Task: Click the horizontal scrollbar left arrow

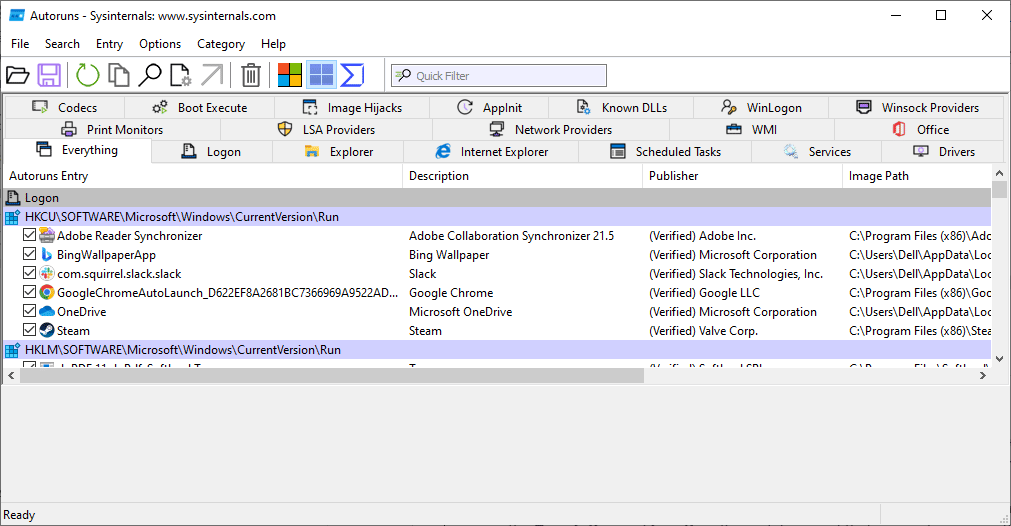Action: click(11, 376)
